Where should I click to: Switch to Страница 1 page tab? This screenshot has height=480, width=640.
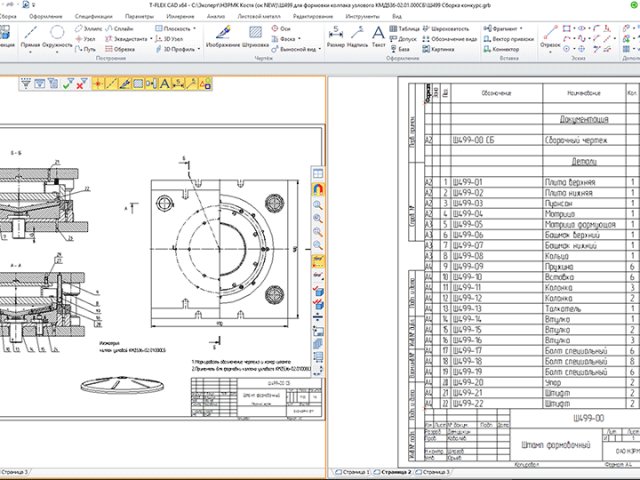(x=353, y=472)
